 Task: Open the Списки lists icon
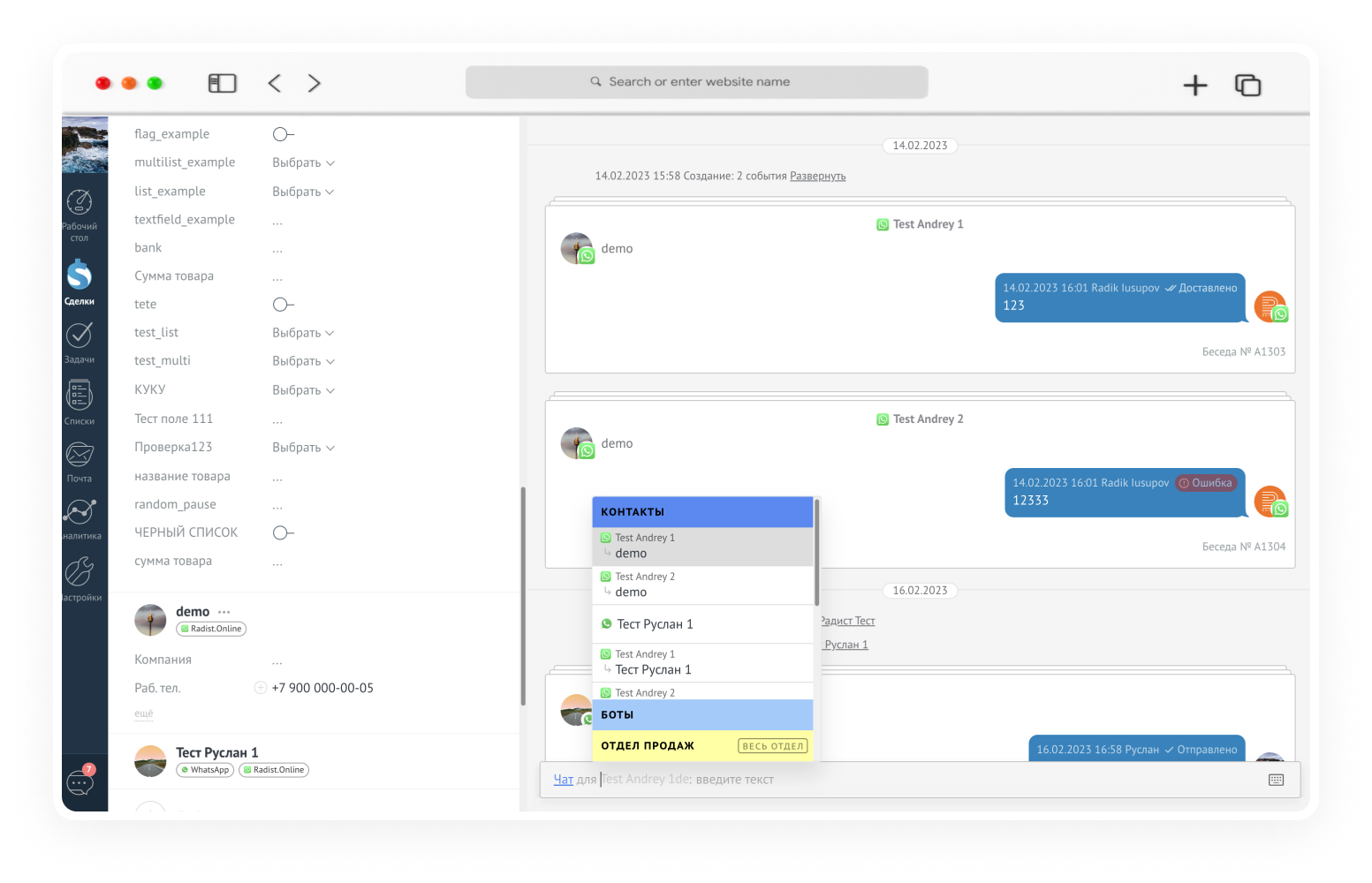point(80,395)
